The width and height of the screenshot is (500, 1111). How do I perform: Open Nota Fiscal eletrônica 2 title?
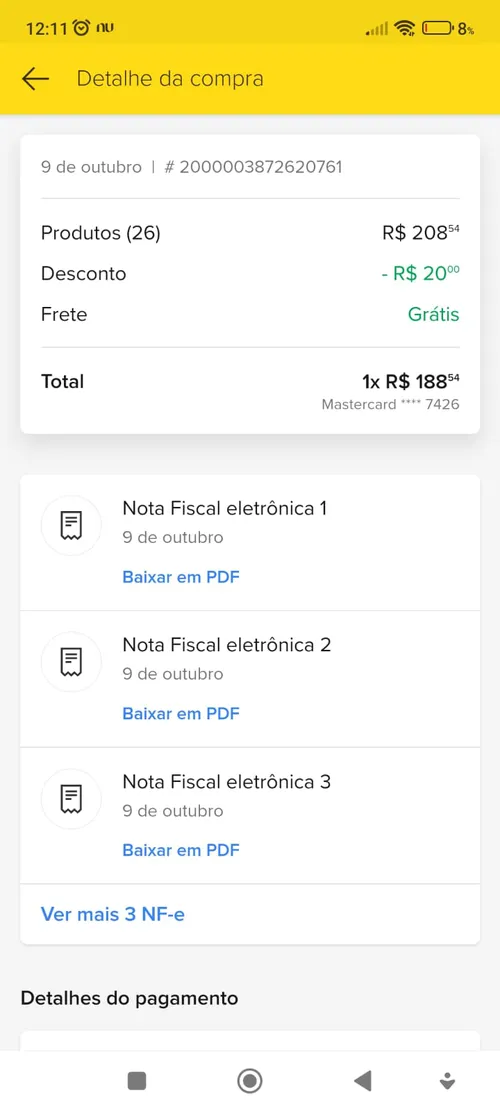(227, 645)
